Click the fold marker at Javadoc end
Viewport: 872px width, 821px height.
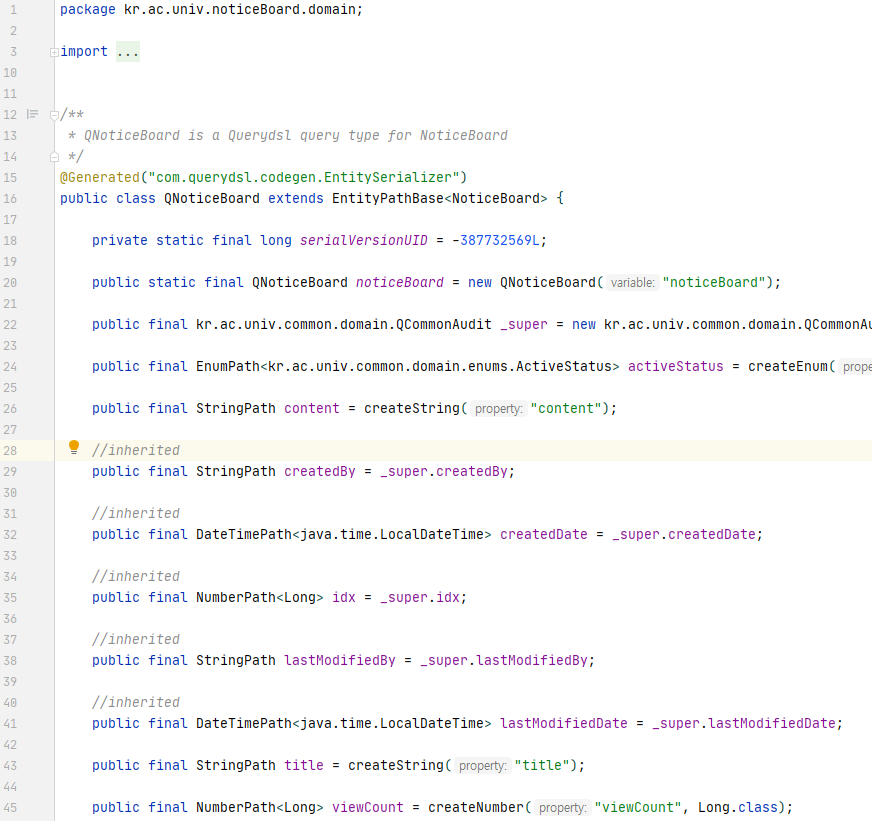[x=54, y=157]
